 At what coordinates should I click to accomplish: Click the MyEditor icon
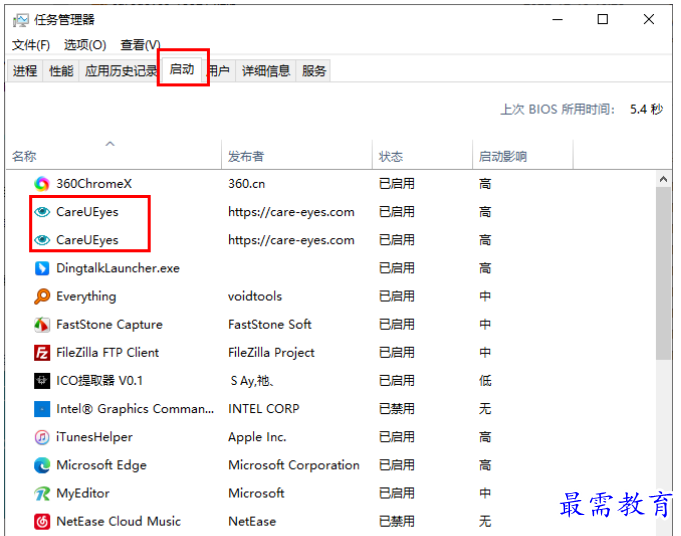click(42, 493)
